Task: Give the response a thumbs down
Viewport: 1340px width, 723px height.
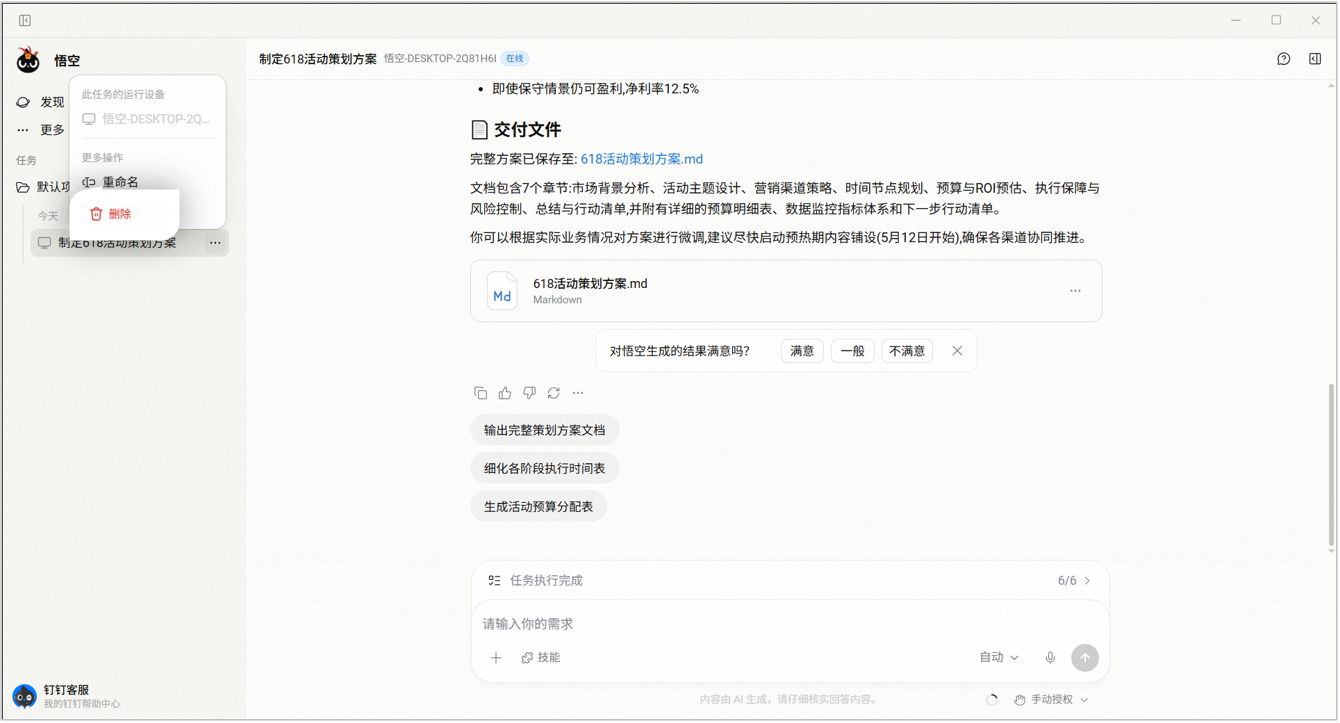Action: [x=529, y=393]
